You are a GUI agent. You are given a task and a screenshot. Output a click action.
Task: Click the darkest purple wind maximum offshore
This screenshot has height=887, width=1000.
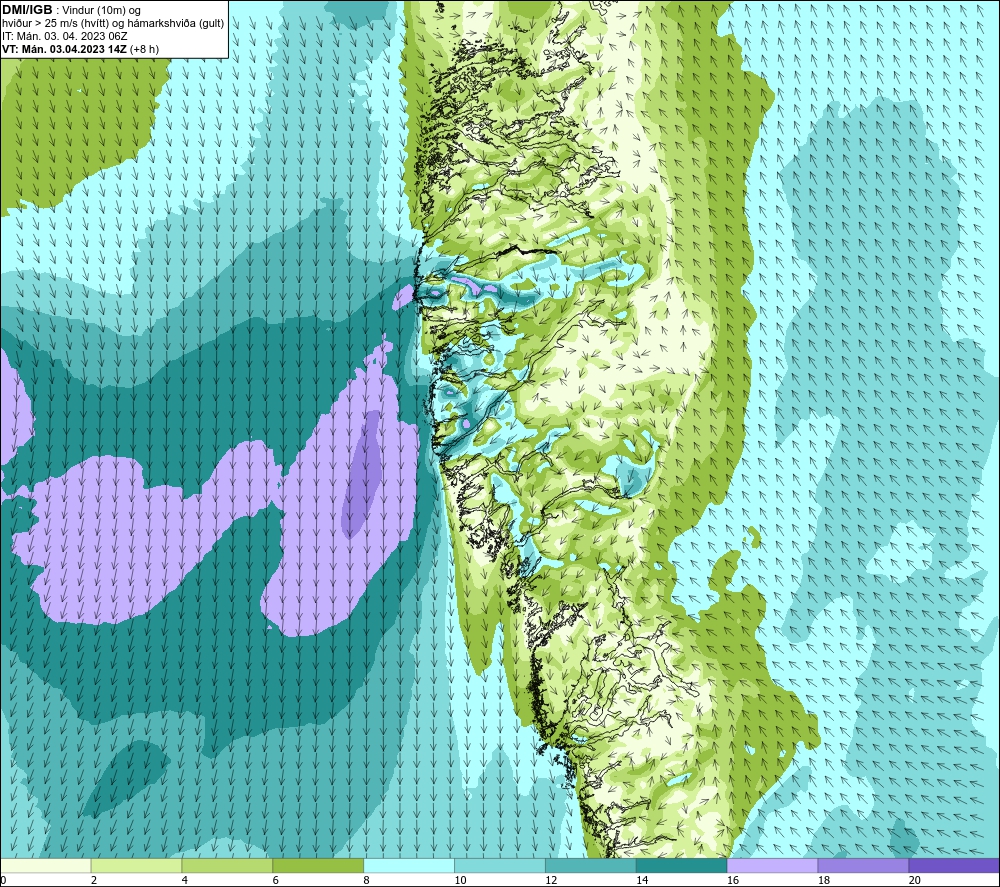(x=362, y=473)
